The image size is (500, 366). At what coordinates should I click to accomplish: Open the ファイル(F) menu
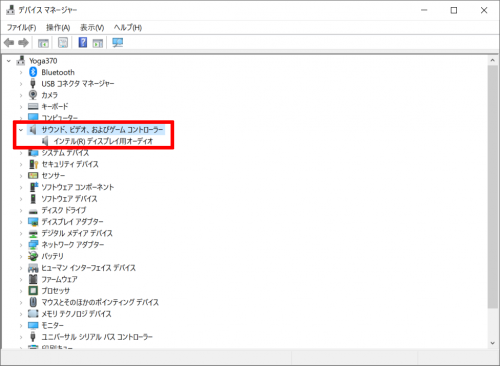22,27
